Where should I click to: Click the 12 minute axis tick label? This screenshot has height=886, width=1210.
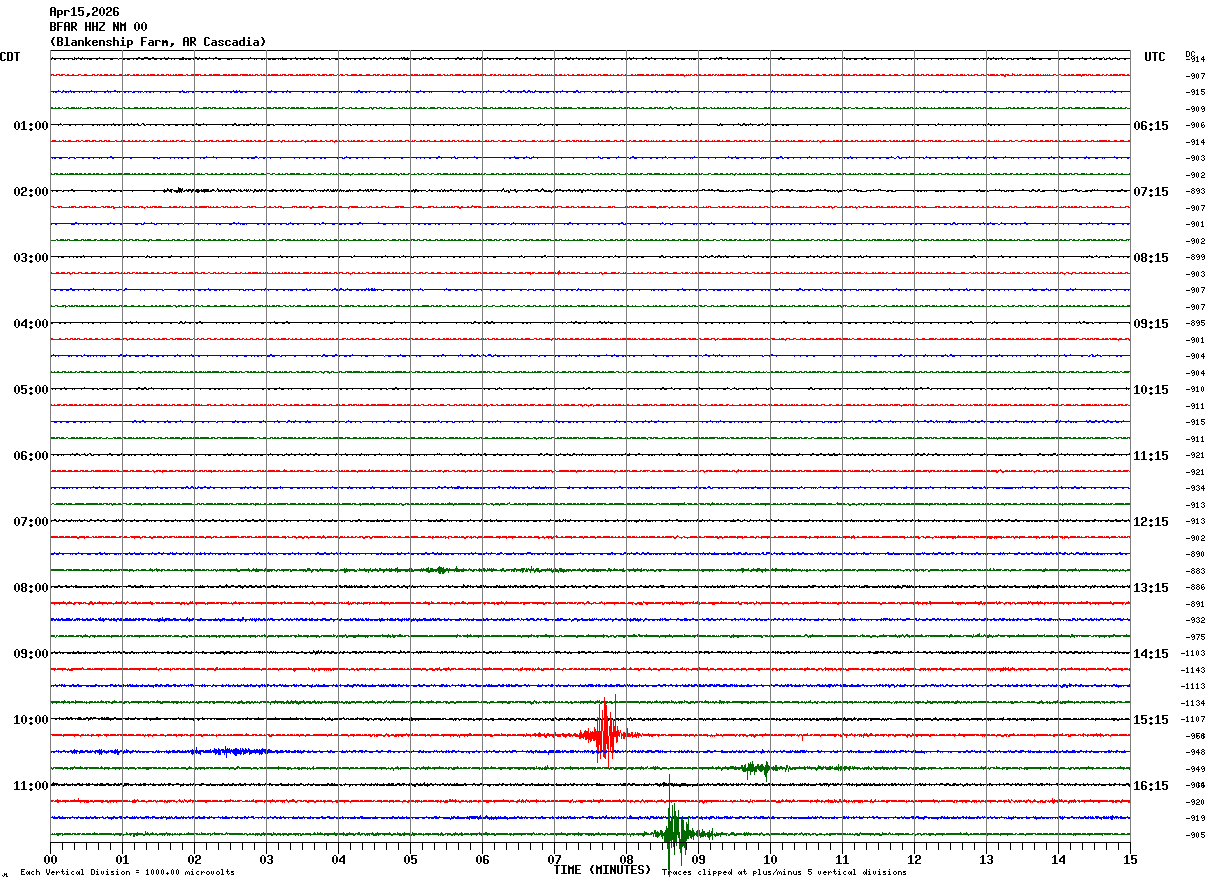[x=915, y=859]
